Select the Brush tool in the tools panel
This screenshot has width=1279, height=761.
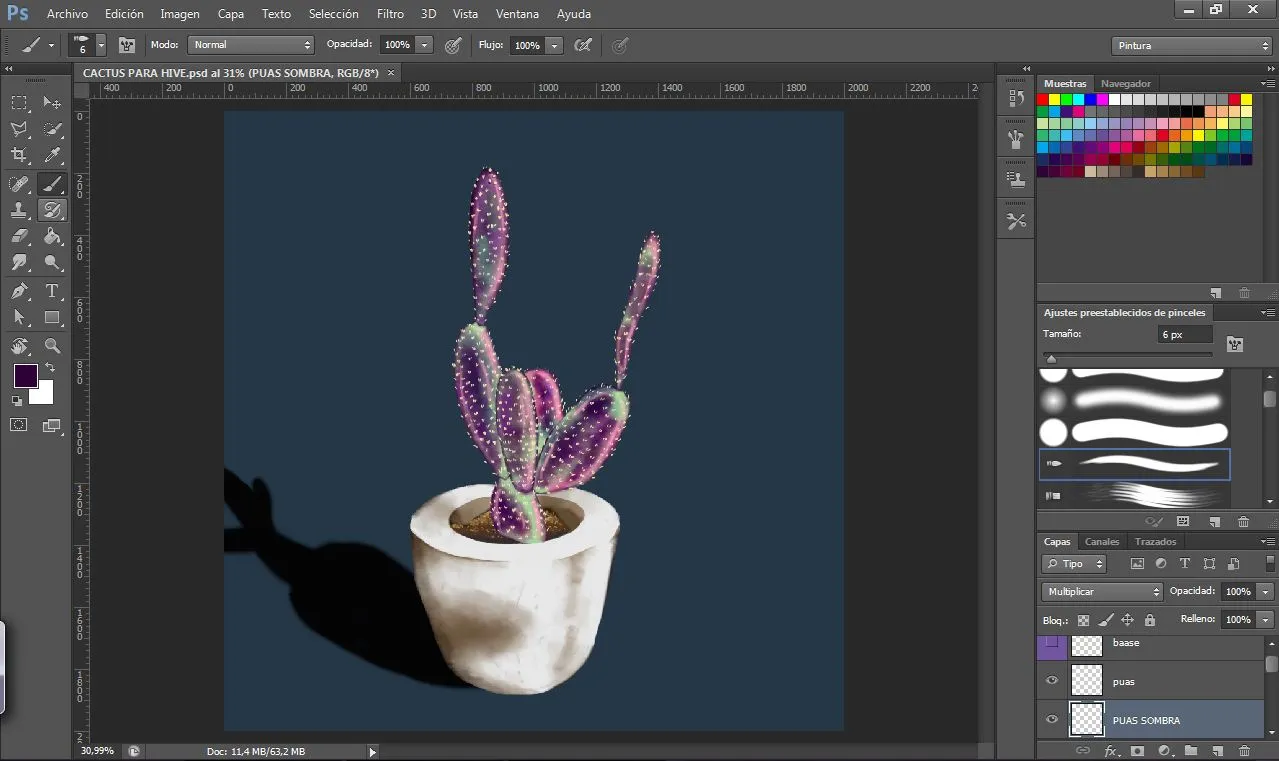(52, 183)
